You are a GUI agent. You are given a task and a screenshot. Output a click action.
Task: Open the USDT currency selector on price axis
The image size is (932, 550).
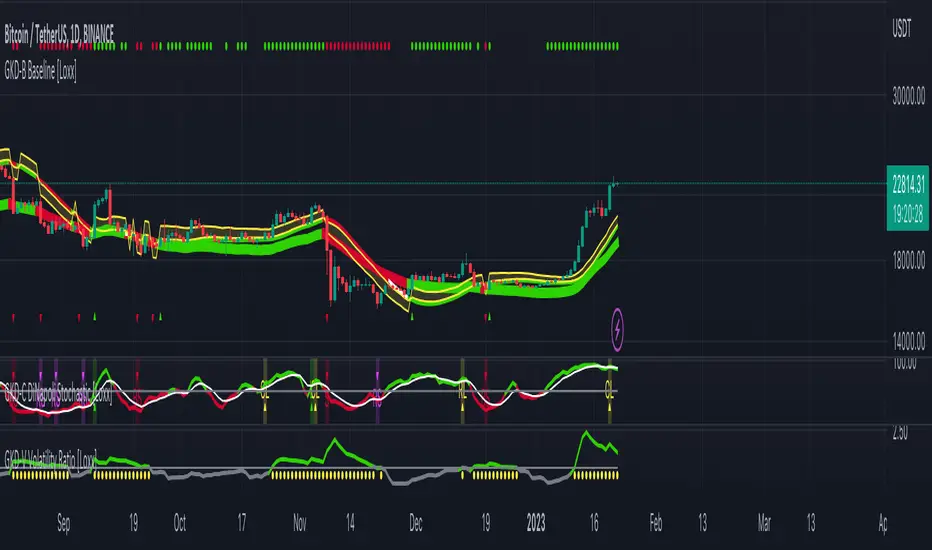click(901, 28)
